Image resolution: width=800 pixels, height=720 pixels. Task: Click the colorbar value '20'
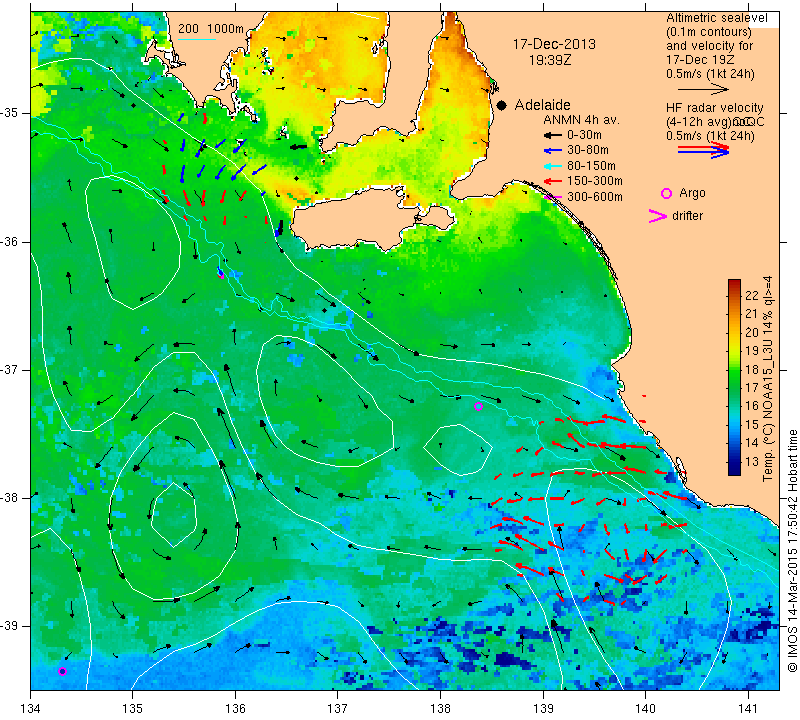point(752,333)
